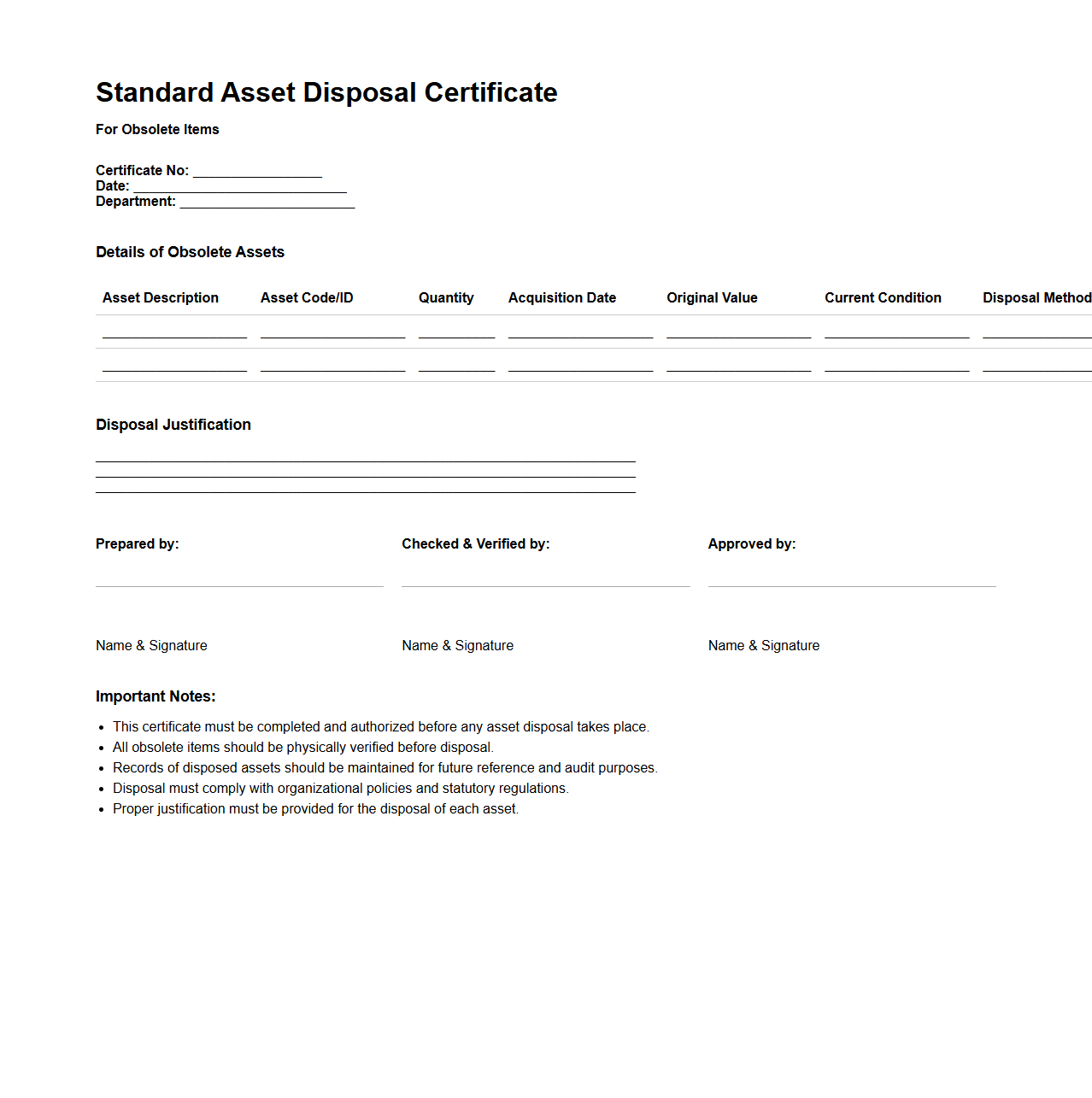Click first row Asset Code/ID blank

click(x=332, y=332)
